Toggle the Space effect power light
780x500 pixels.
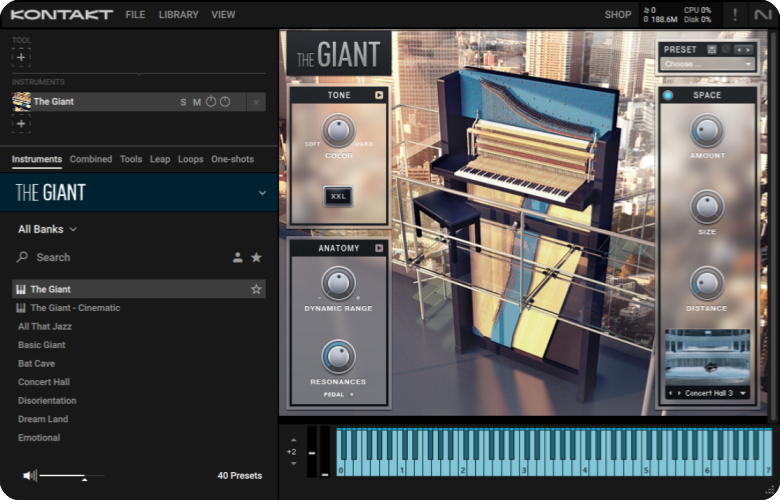668,95
